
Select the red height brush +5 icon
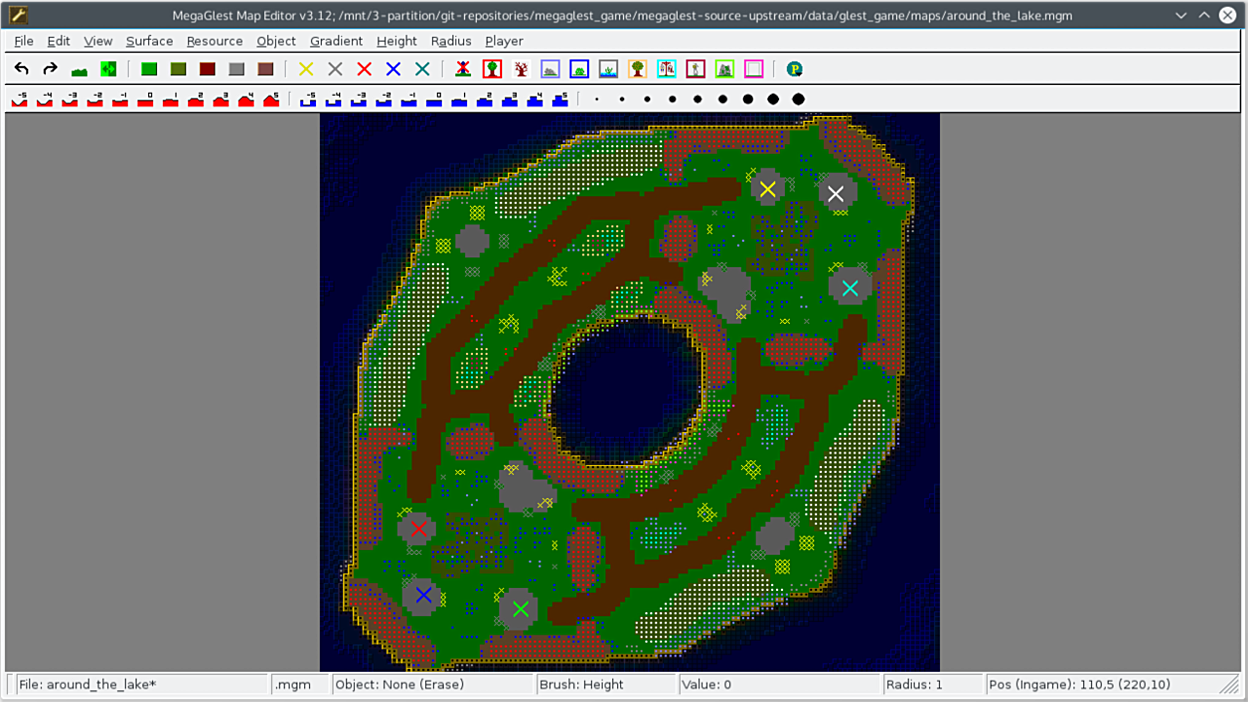click(271, 99)
